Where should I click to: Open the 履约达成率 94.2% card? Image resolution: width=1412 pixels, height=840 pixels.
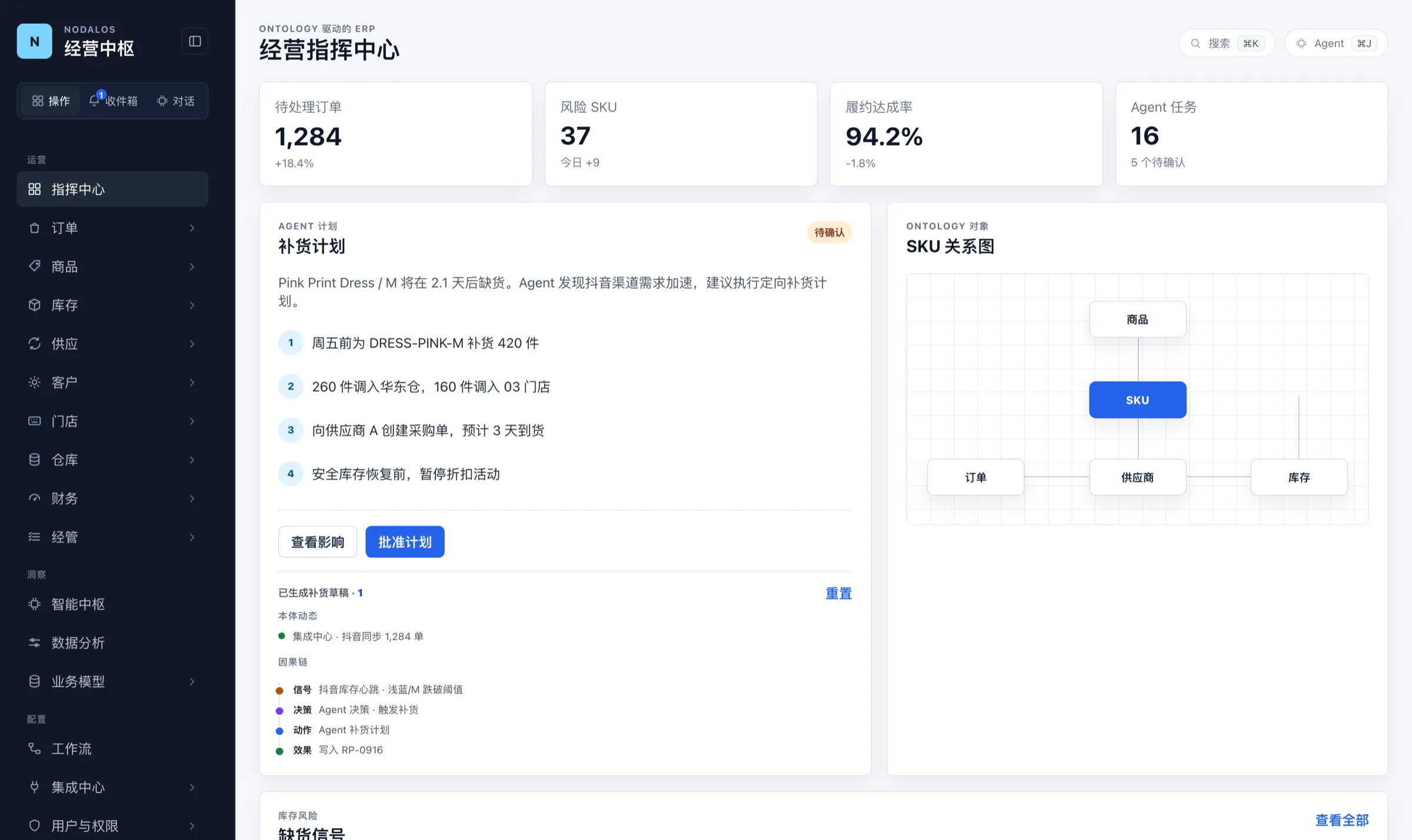(x=966, y=134)
